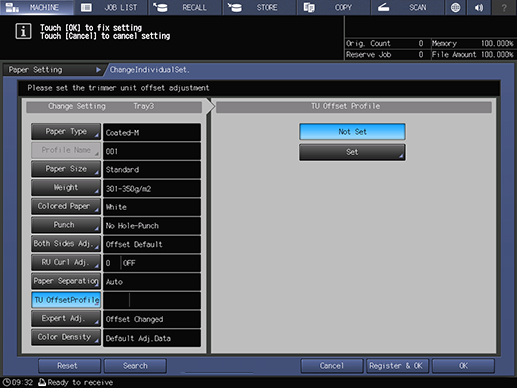Click the Reset button
The height and width of the screenshot is (388, 517).
pos(69,366)
